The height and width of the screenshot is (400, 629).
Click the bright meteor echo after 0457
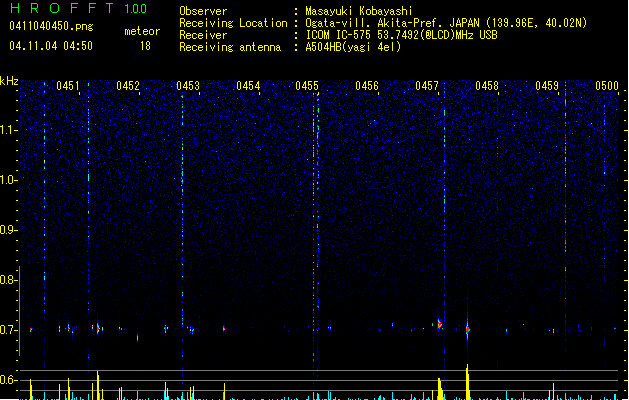(x=439, y=324)
